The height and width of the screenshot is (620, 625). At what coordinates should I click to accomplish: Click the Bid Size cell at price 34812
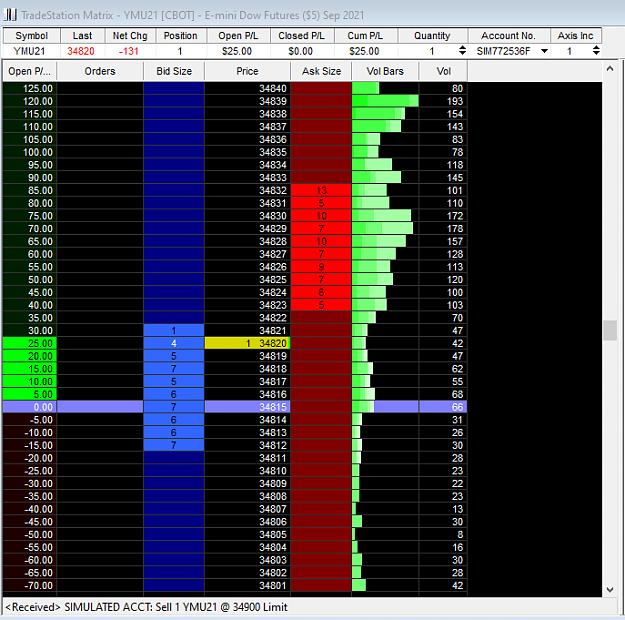[x=174, y=445]
